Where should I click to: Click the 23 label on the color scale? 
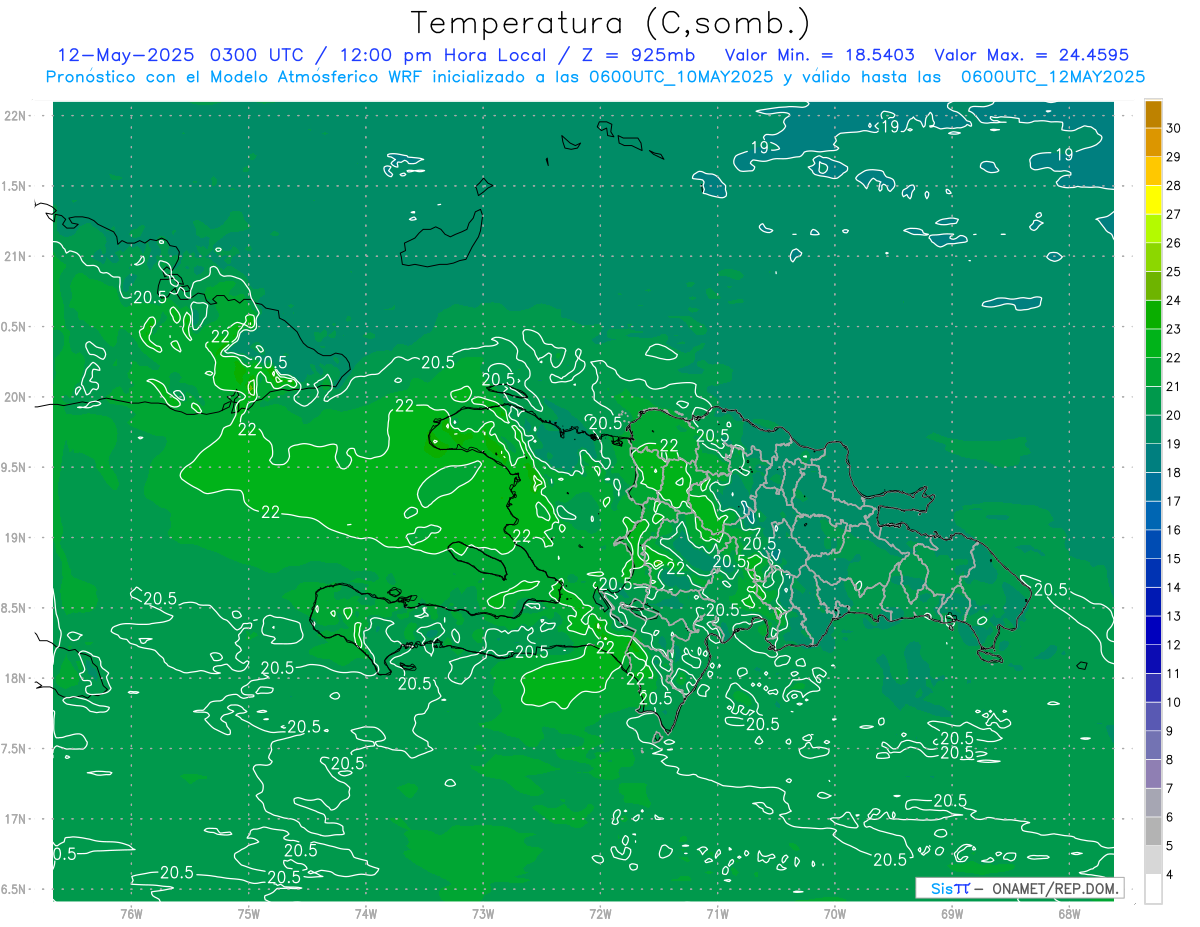1174,329
